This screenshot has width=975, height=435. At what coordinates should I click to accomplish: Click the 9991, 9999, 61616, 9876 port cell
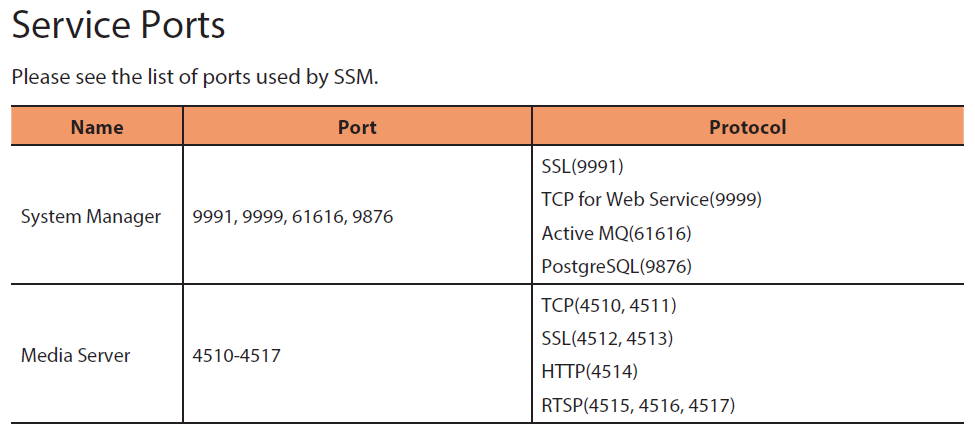pos(293,218)
